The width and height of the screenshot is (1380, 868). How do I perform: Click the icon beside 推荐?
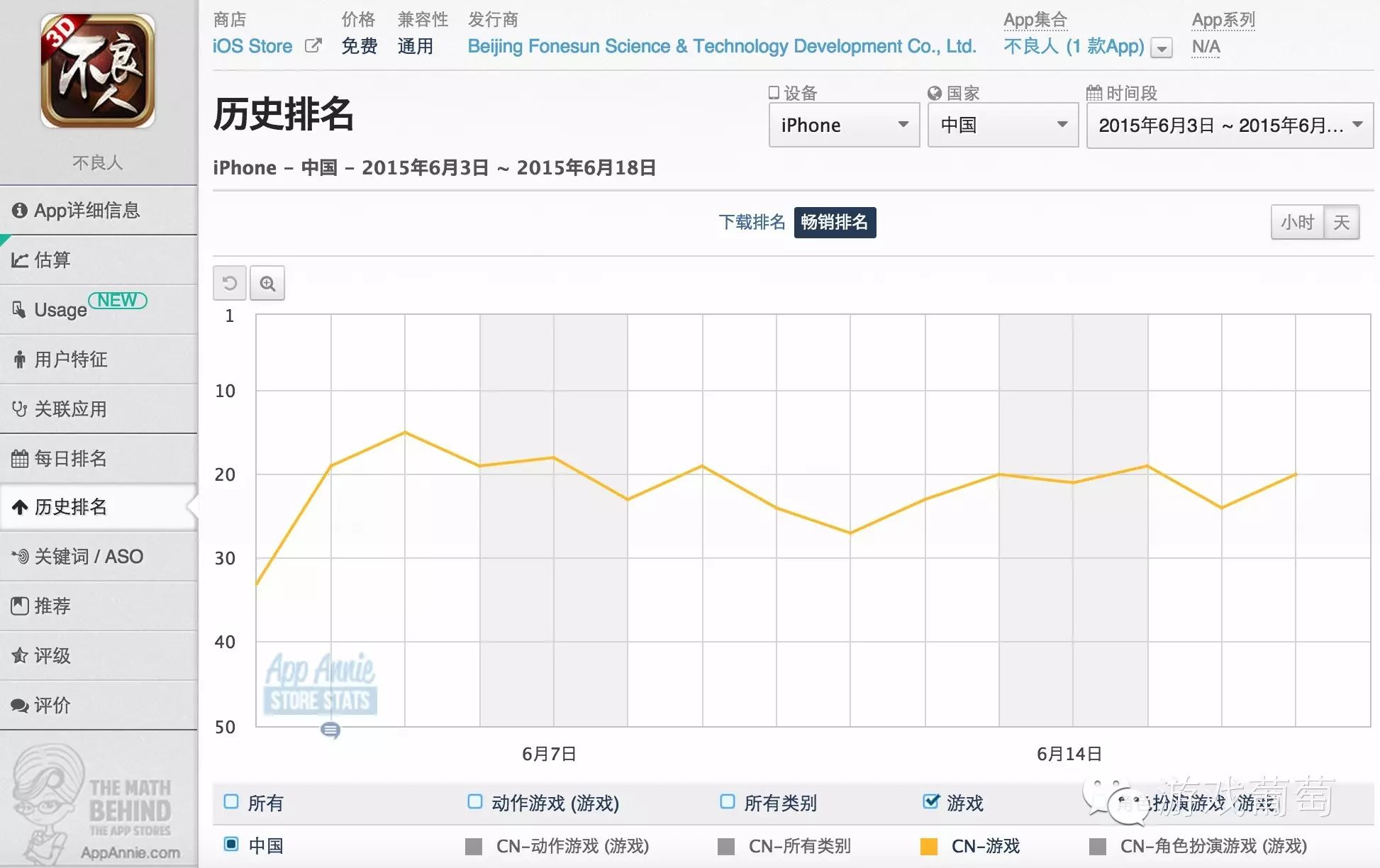pos(20,606)
